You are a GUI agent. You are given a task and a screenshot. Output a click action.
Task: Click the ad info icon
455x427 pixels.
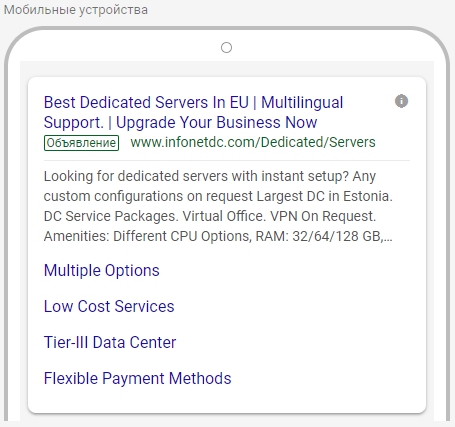[401, 101]
